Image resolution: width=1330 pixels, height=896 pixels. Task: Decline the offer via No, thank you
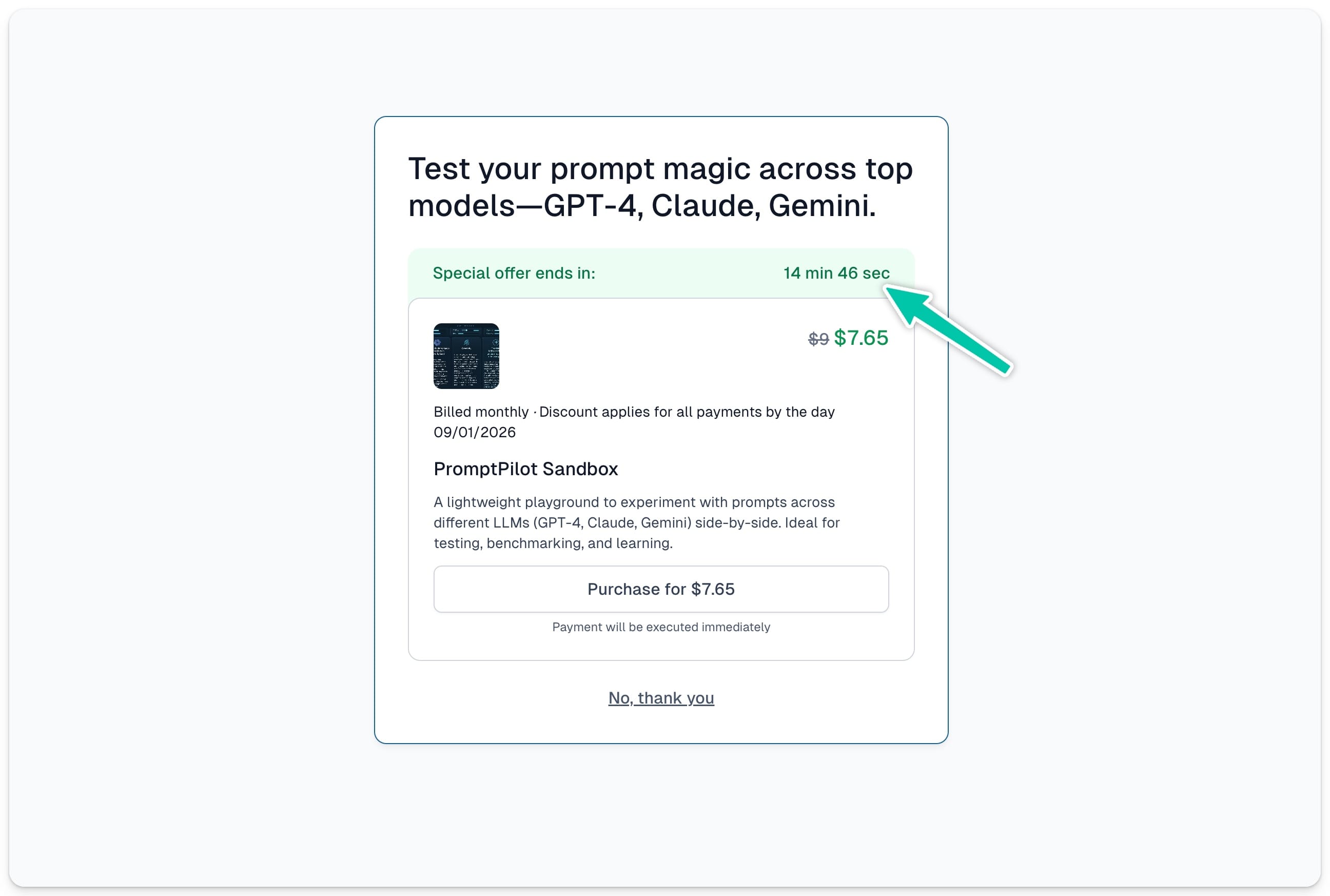pyautogui.click(x=661, y=698)
